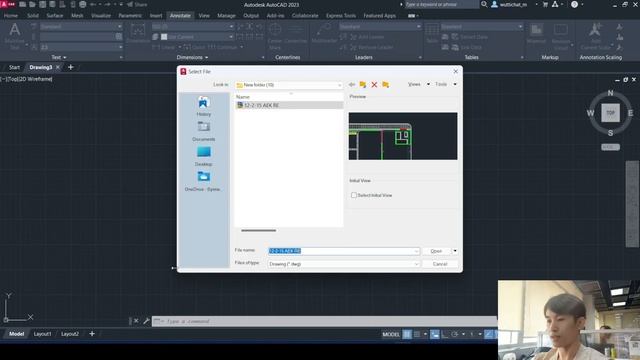Click the command line input field
This screenshot has height=360, width=640.
click(324, 321)
